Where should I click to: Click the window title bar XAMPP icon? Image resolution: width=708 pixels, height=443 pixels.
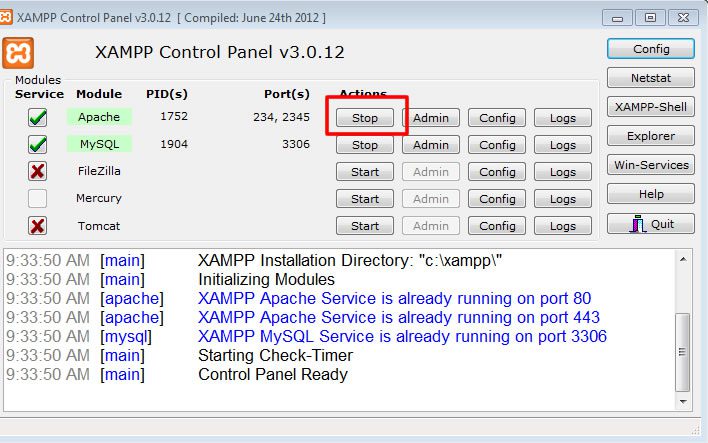pos(9,18)
